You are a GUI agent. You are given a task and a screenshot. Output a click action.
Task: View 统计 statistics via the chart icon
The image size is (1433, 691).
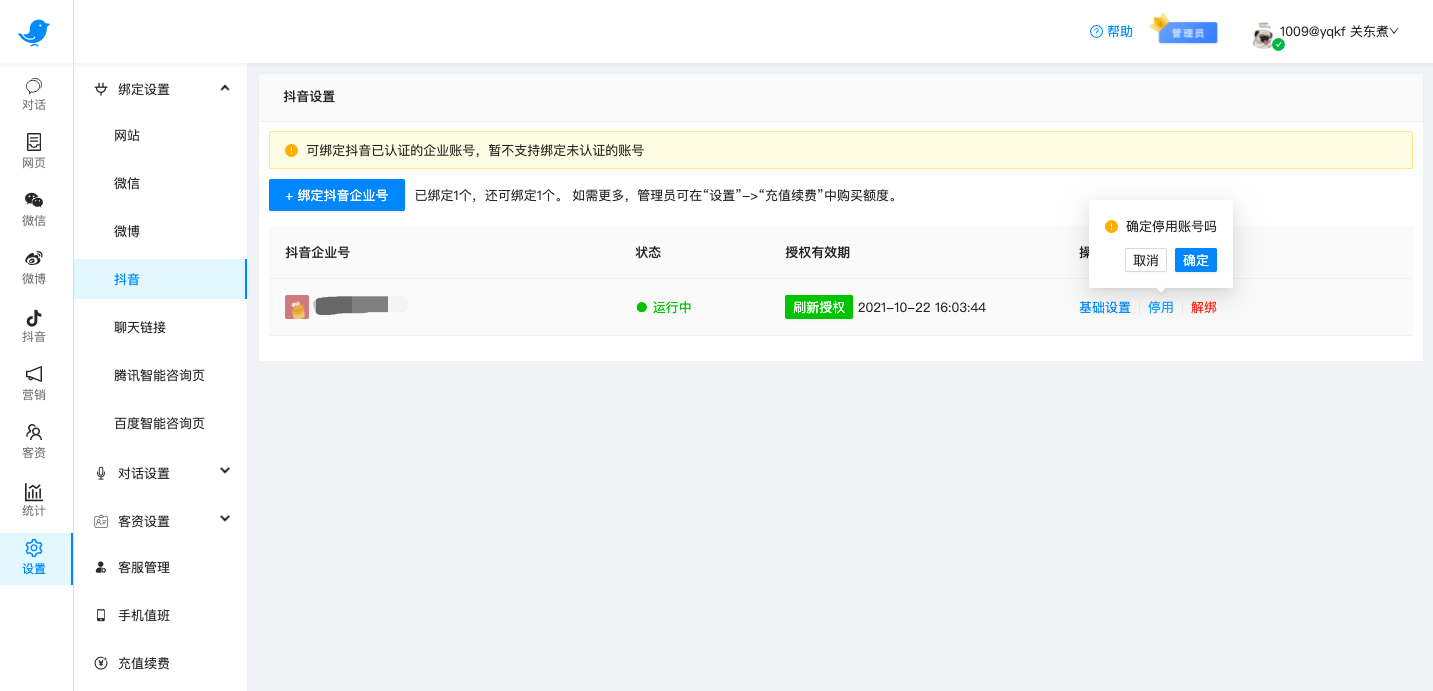[35, 500]
